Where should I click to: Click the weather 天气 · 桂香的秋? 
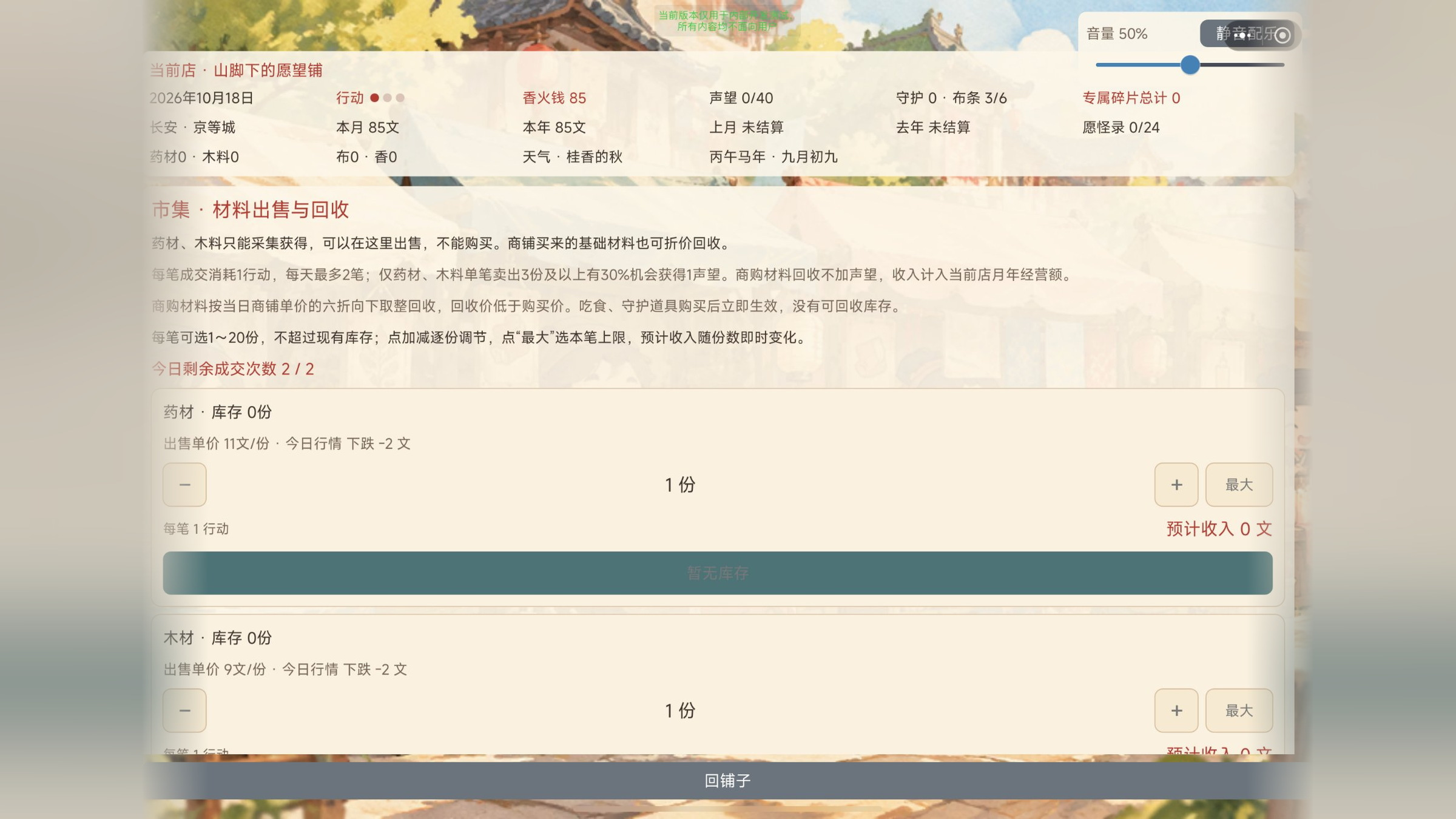[572, 157]
